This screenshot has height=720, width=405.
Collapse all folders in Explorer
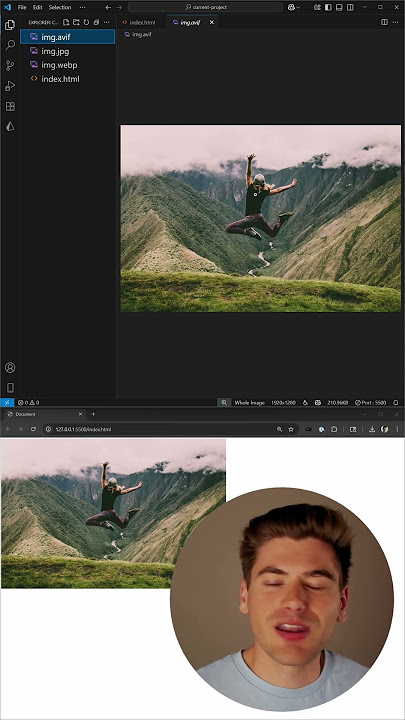[96, 22]
